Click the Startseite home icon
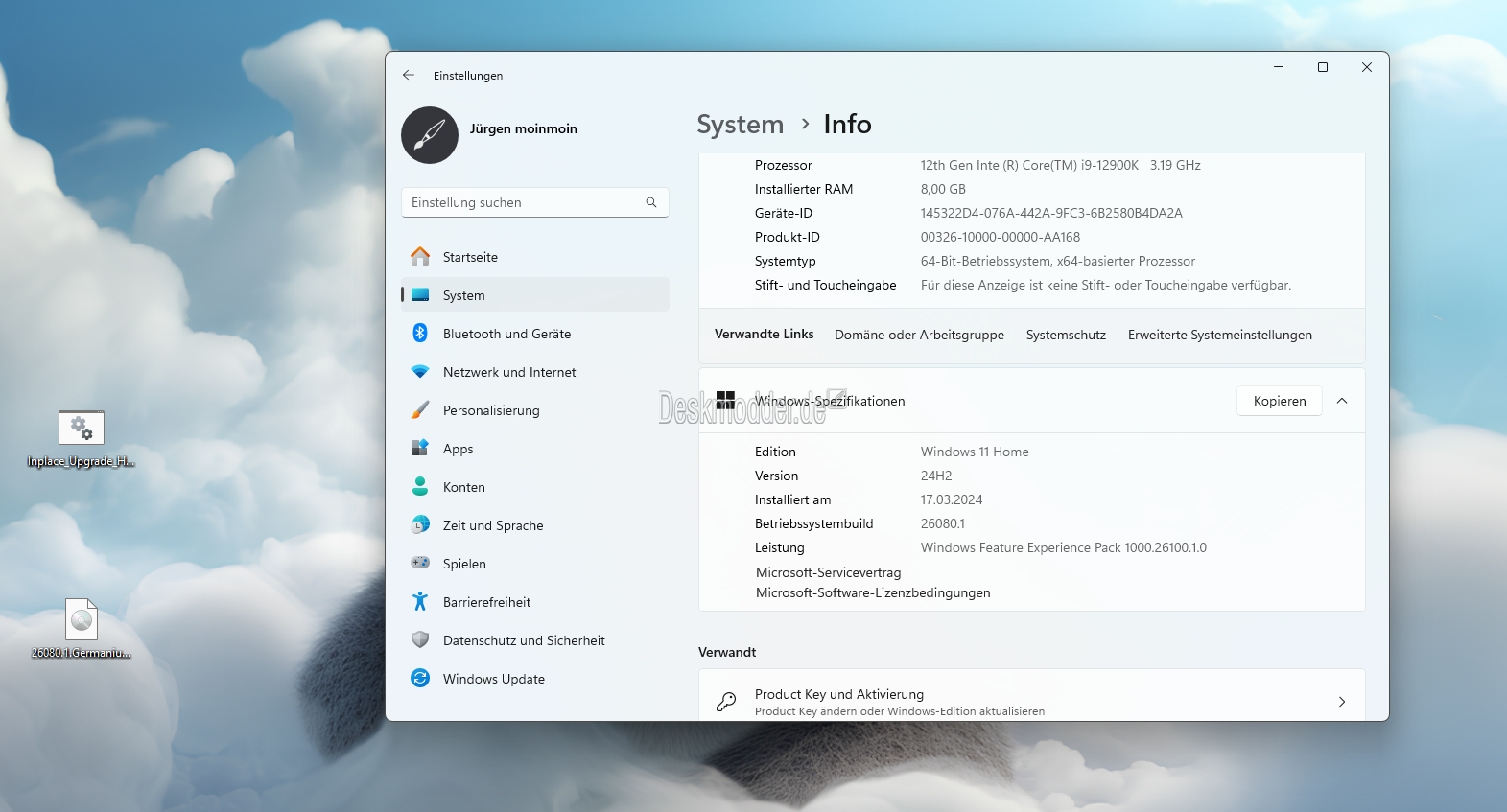 pyautogui.click(x=420, y=257)
